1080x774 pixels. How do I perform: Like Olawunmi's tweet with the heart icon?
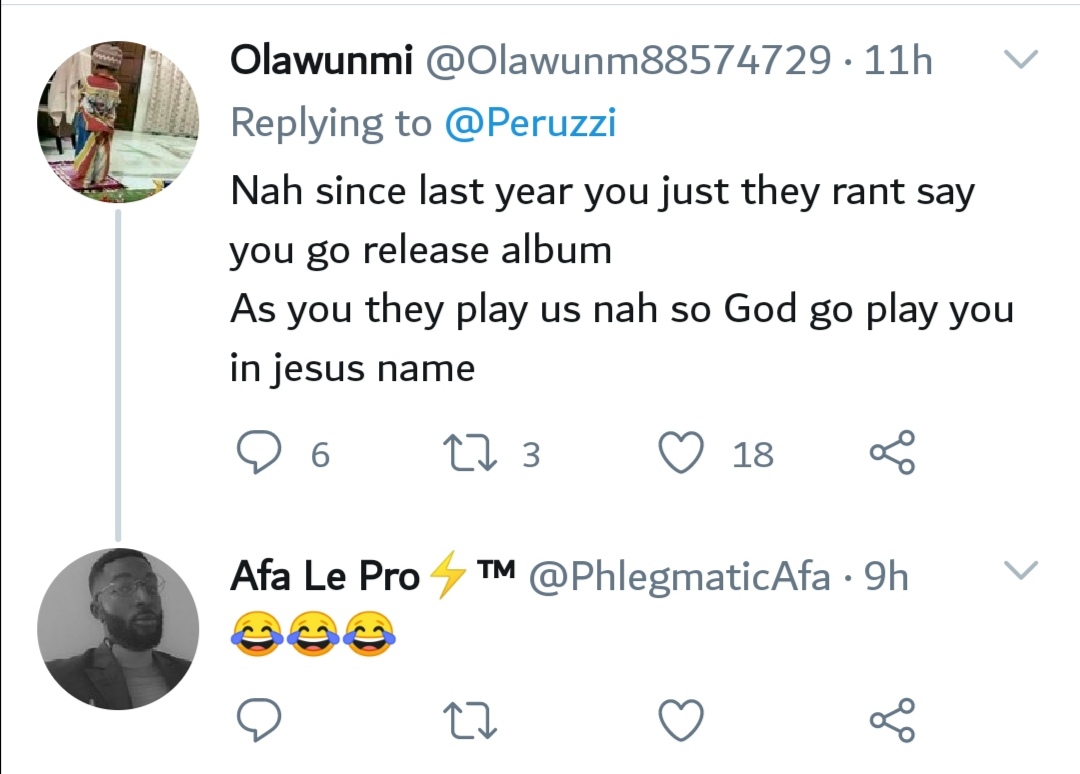(682, 454)
